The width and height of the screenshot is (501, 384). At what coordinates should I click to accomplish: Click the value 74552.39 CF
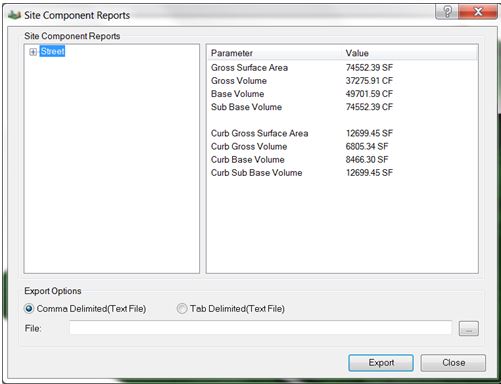coord(369,107)
